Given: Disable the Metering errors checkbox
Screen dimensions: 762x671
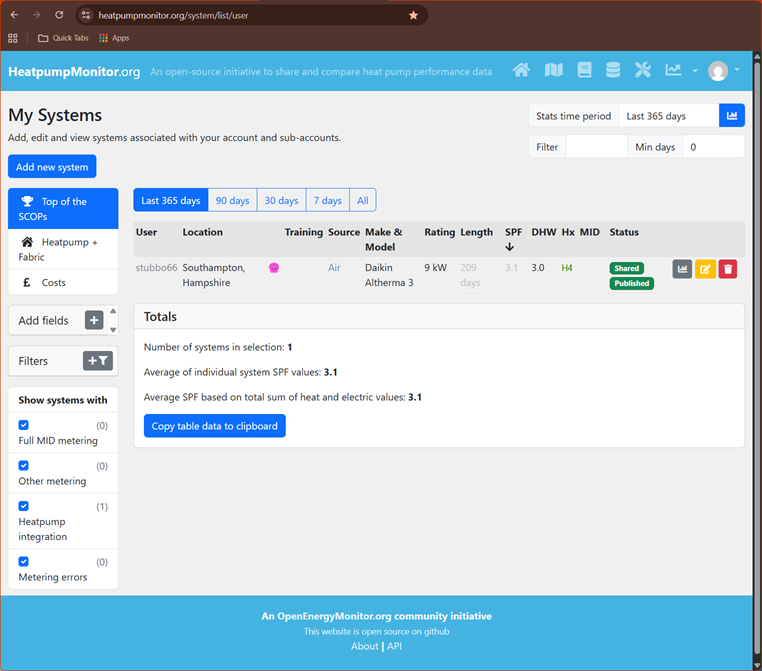Looking at the screenshot, I should [24, 562].
